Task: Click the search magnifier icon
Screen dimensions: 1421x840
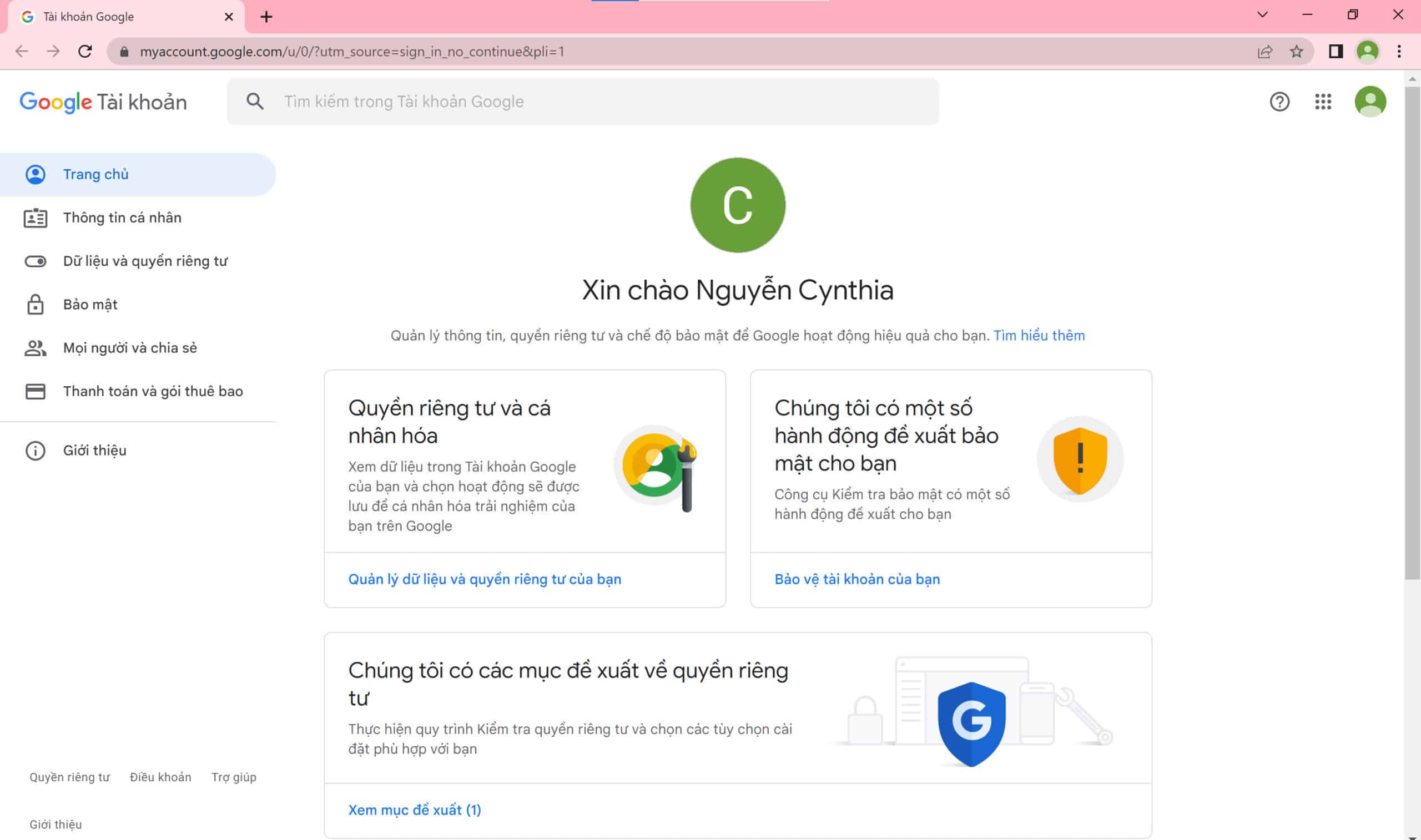Action: 255,102
